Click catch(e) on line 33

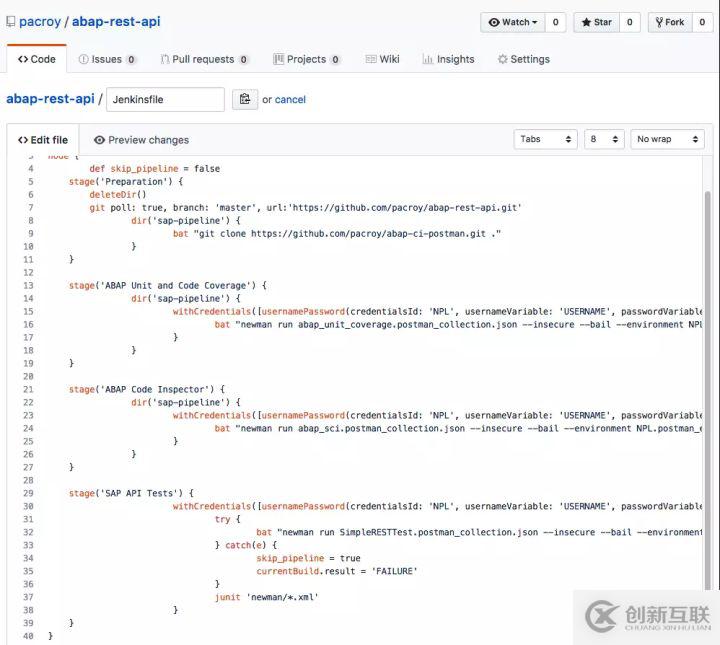point(245,545)
